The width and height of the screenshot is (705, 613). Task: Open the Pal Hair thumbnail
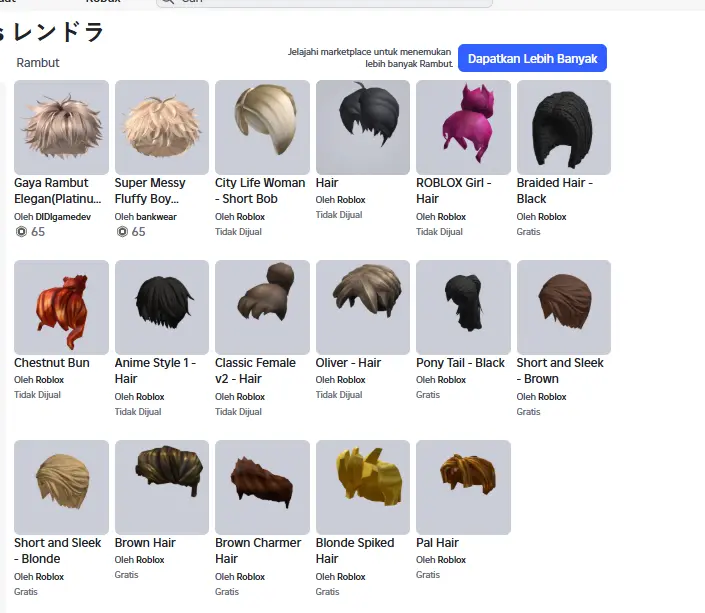point(463,487)
